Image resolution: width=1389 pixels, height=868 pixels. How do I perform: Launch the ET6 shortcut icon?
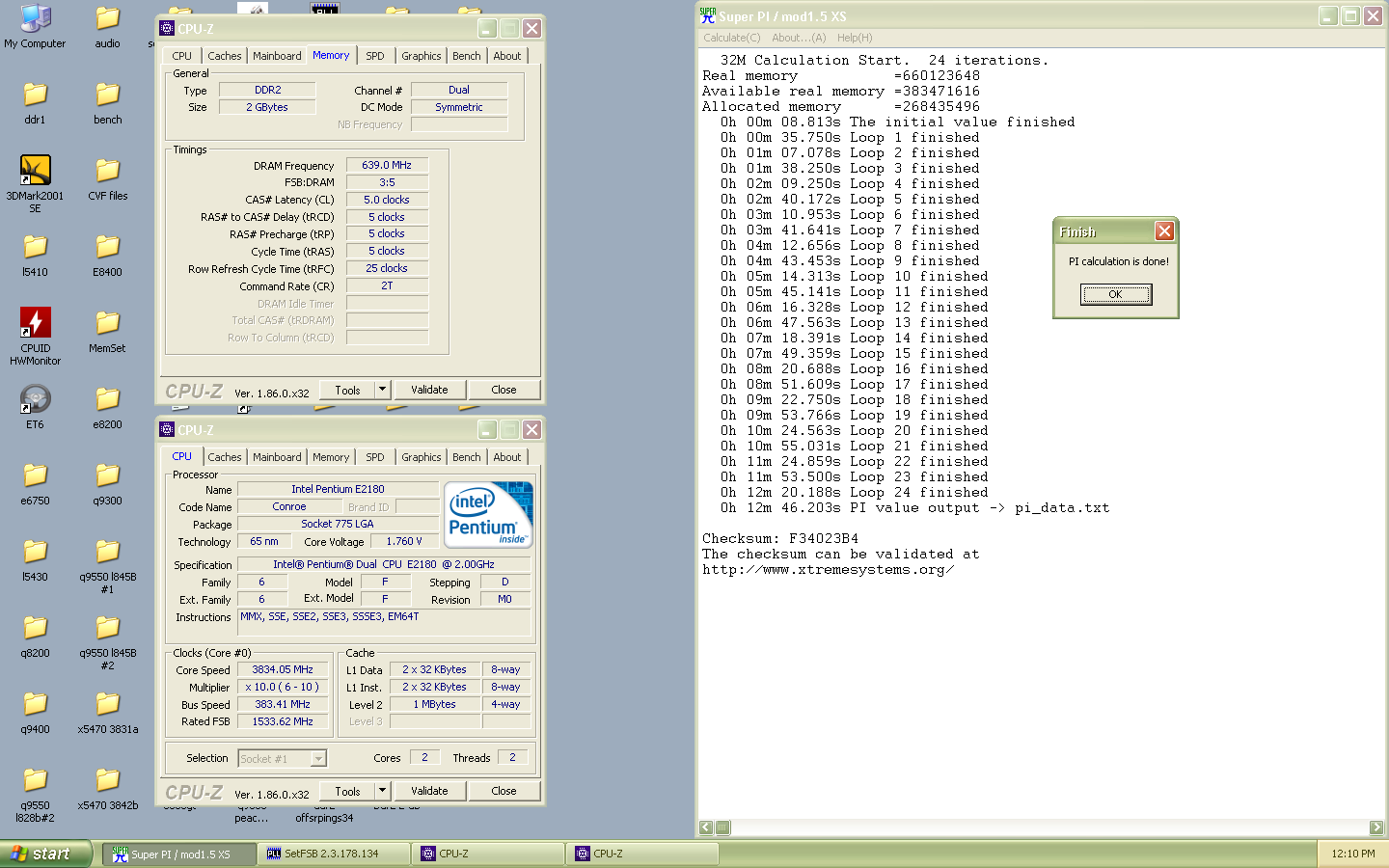click(x=36, y=398)
